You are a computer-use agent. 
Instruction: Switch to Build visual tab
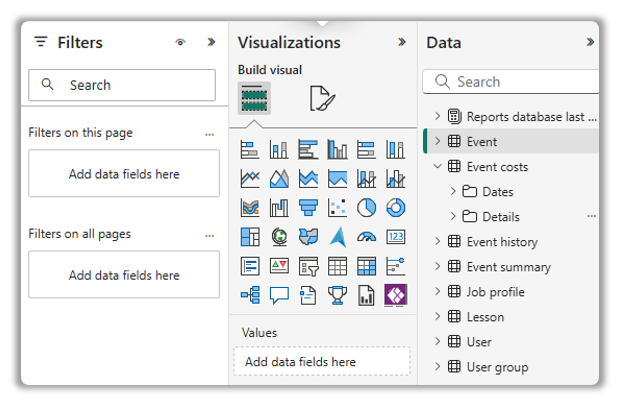coord(254,98)
